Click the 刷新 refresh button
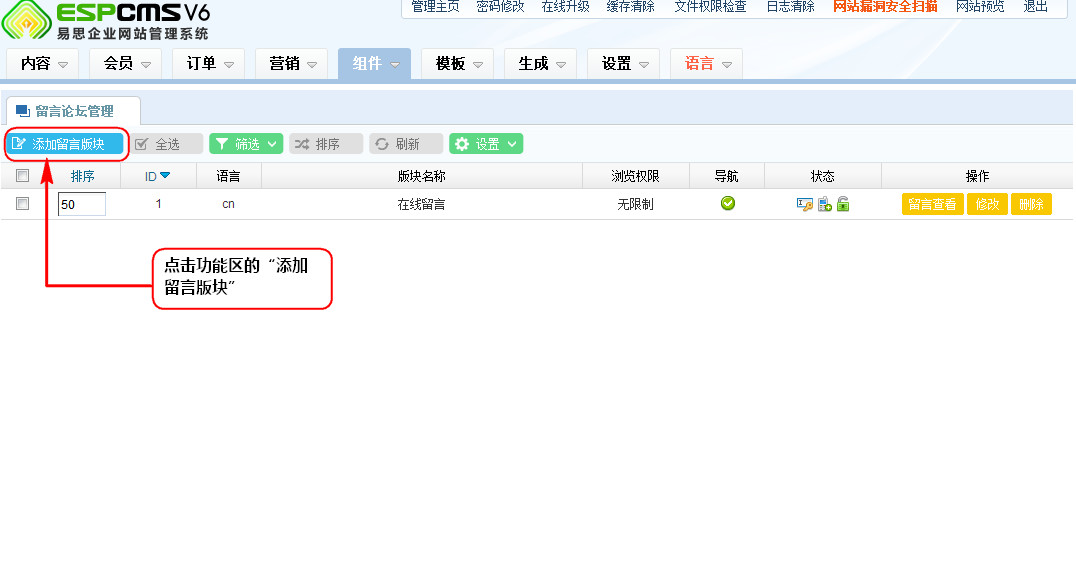The width and height of the screenshot is (1076, 574). tap(405, 144)
